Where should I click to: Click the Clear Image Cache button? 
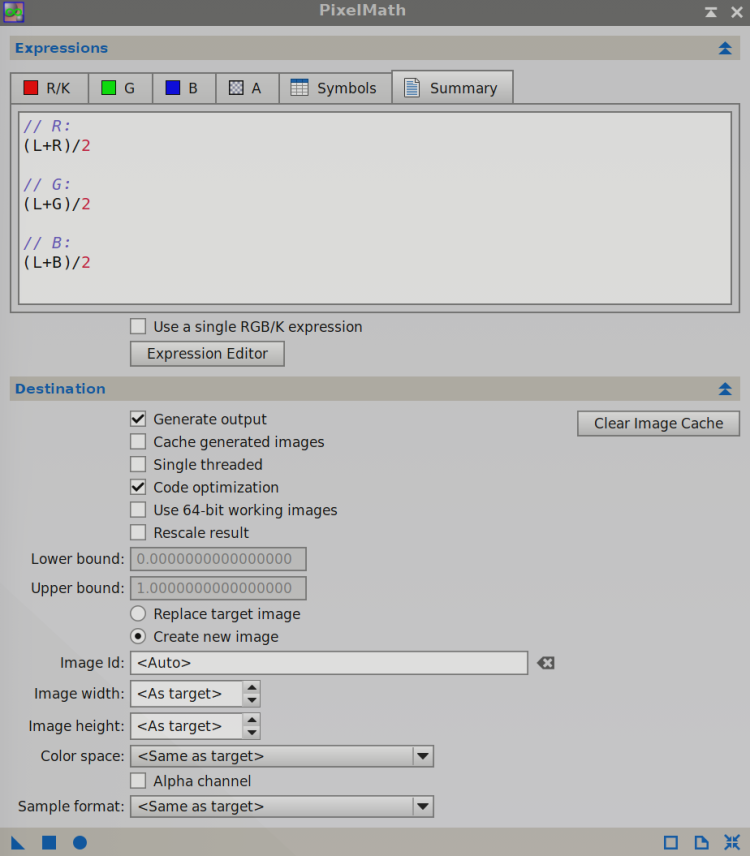point(658,424)
